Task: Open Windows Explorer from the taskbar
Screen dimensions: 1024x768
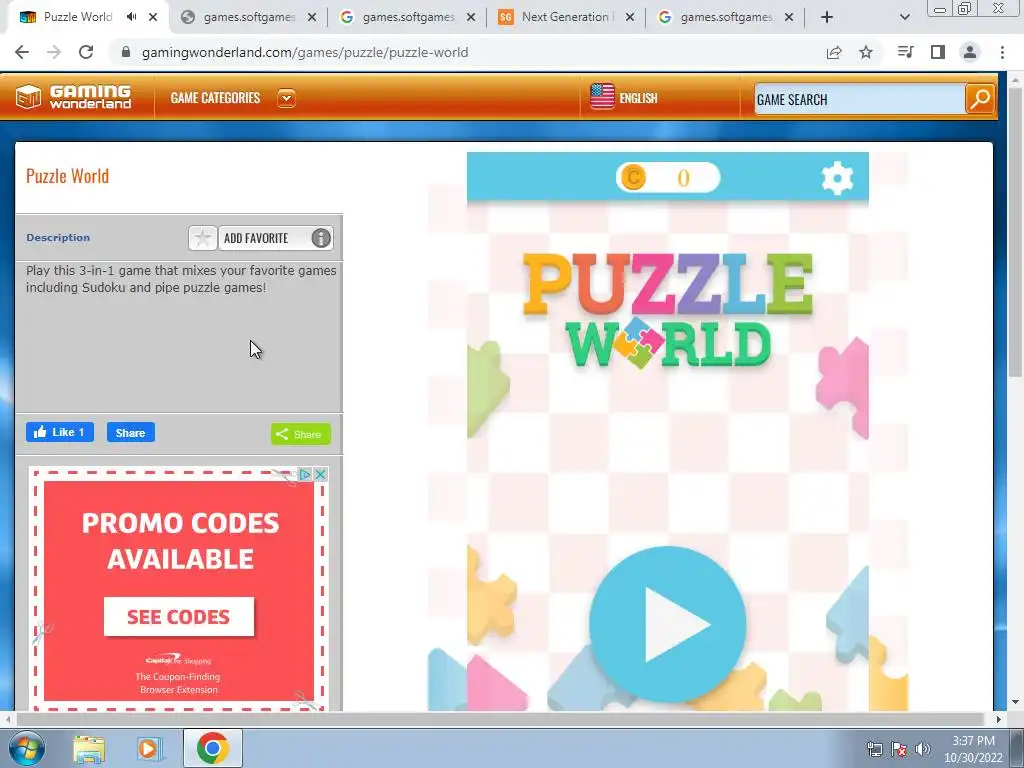Action: click(x=89, y=749)
